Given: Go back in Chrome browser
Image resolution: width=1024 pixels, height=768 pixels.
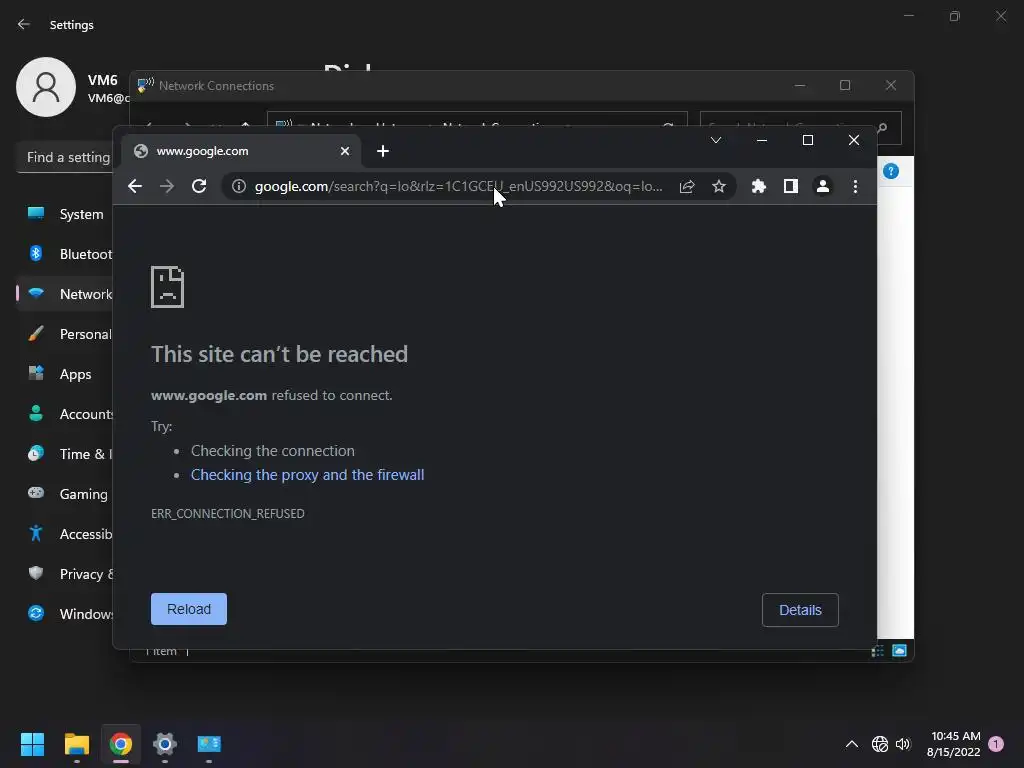Looking at the screenshot, I should (135, 186).
